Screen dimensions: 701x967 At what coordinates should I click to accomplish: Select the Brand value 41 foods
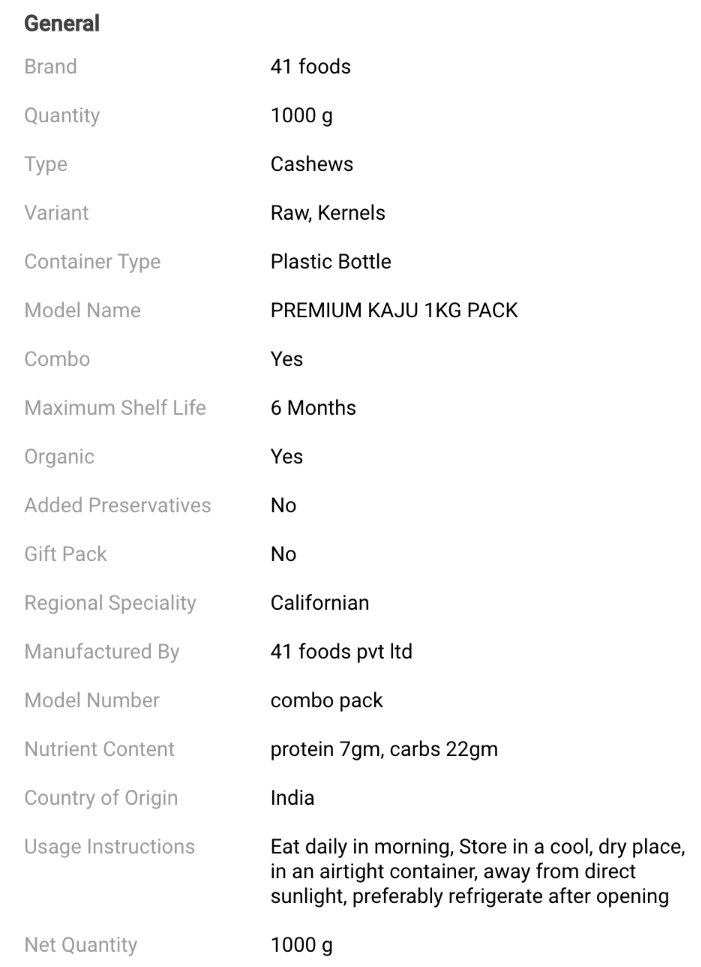(x=310, y=67)
